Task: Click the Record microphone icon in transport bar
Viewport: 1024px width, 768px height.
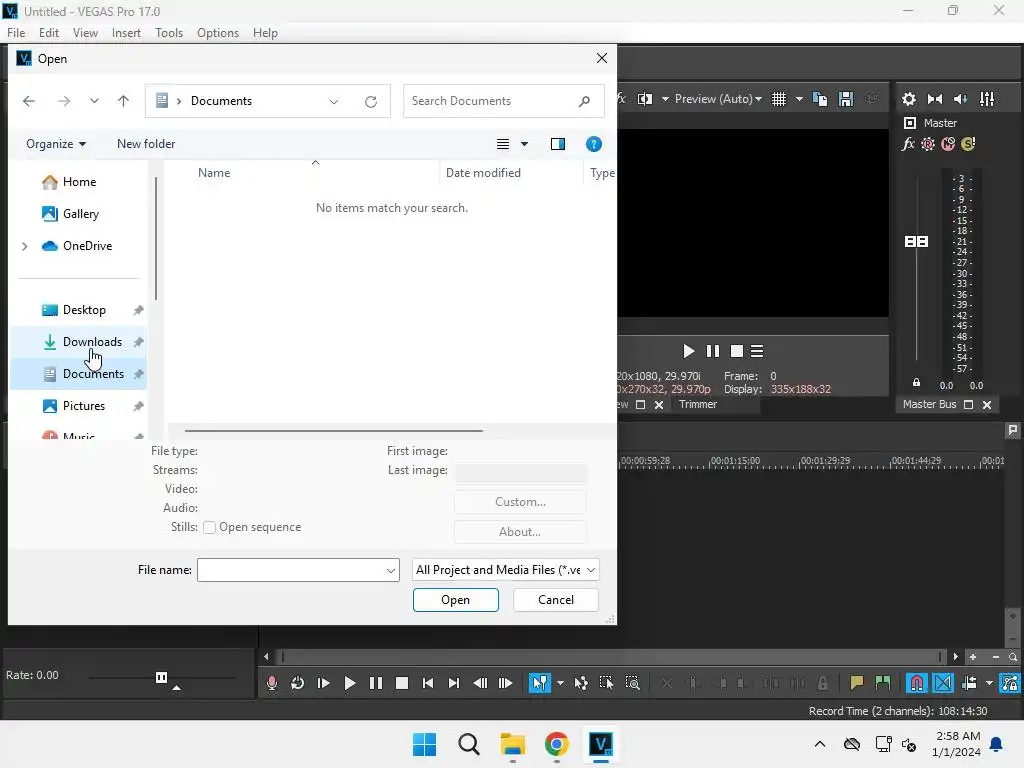Action: point(272,683)
